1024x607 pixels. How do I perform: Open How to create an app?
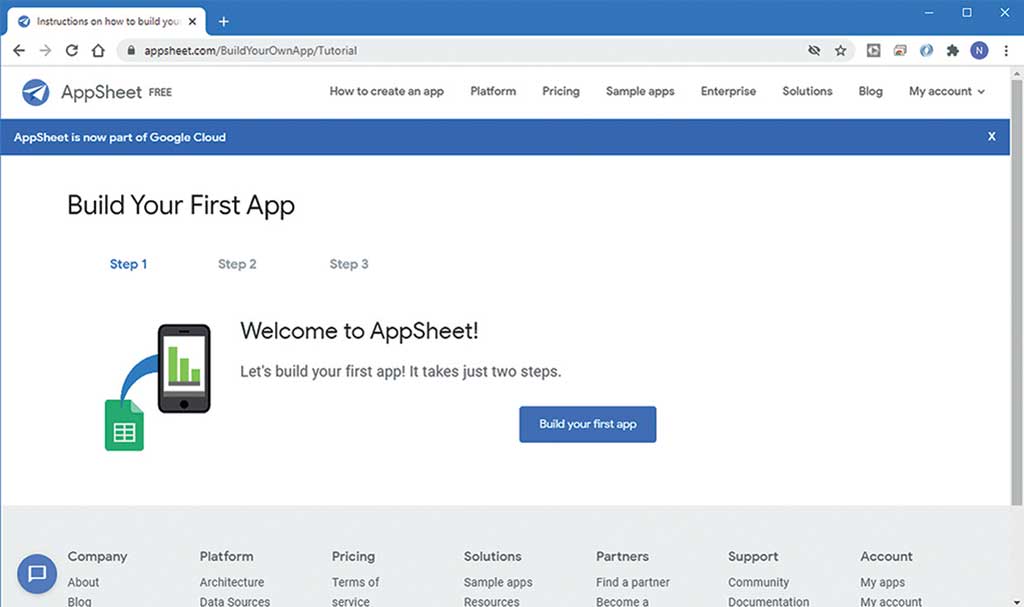[387, 91]
